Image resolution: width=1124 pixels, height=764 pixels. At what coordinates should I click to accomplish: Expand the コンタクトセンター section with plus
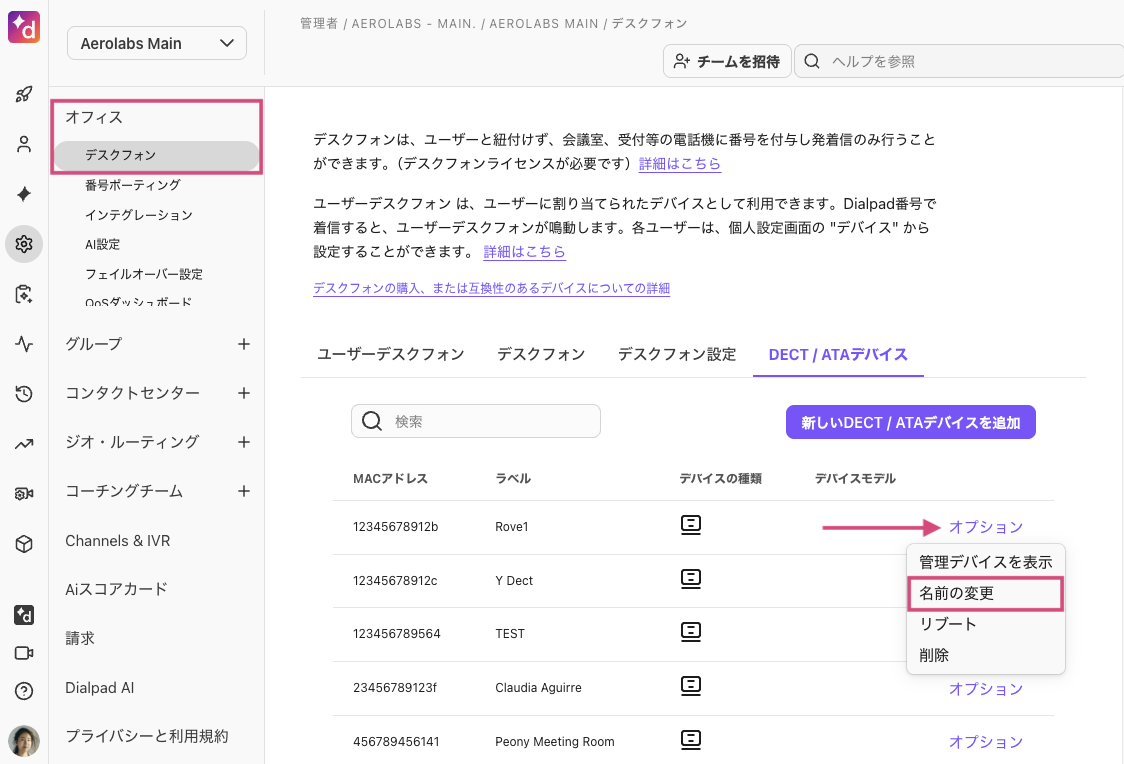click(x=244, y=393)
